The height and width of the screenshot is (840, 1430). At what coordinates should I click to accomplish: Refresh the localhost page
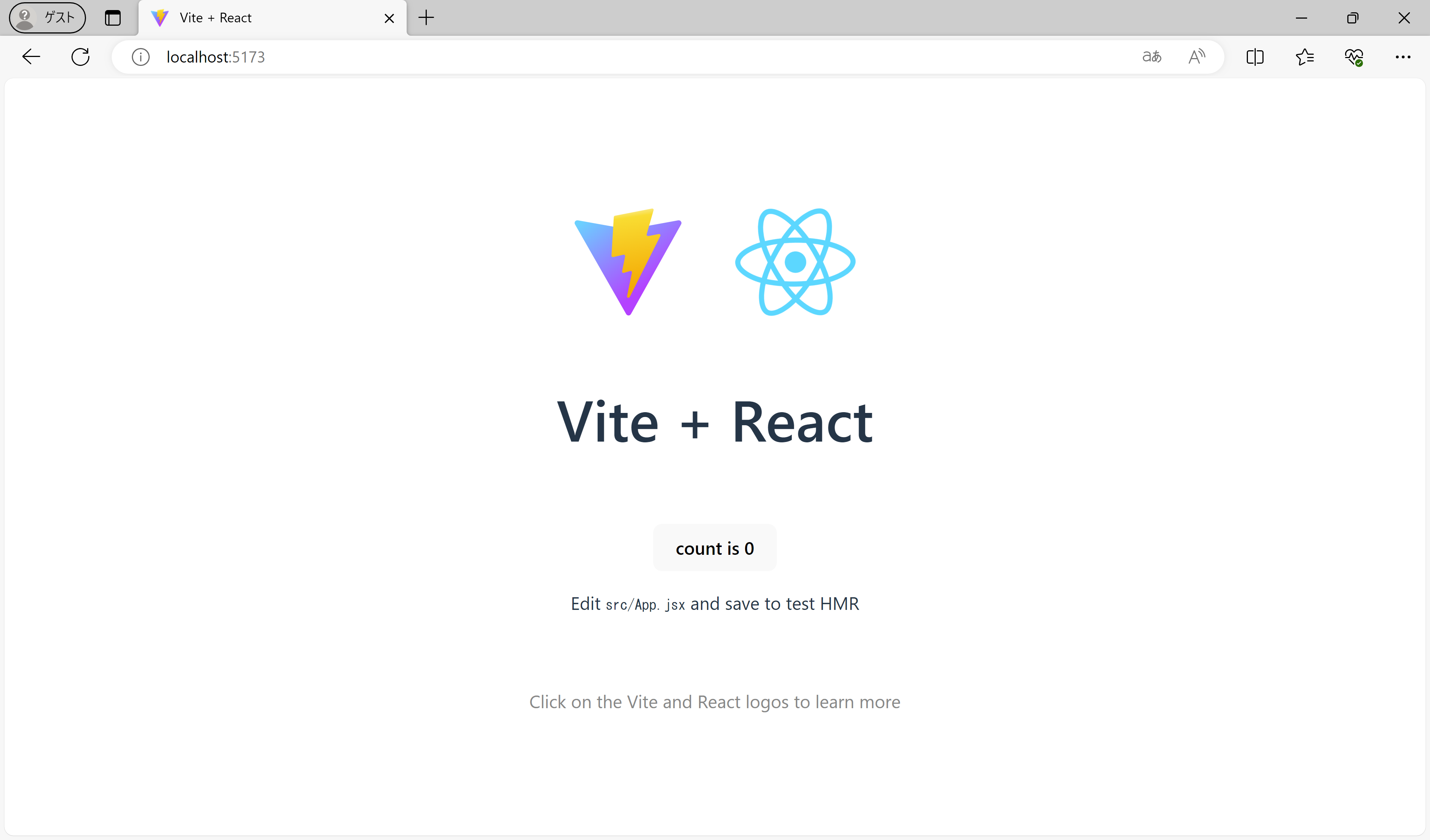point(80,57)
